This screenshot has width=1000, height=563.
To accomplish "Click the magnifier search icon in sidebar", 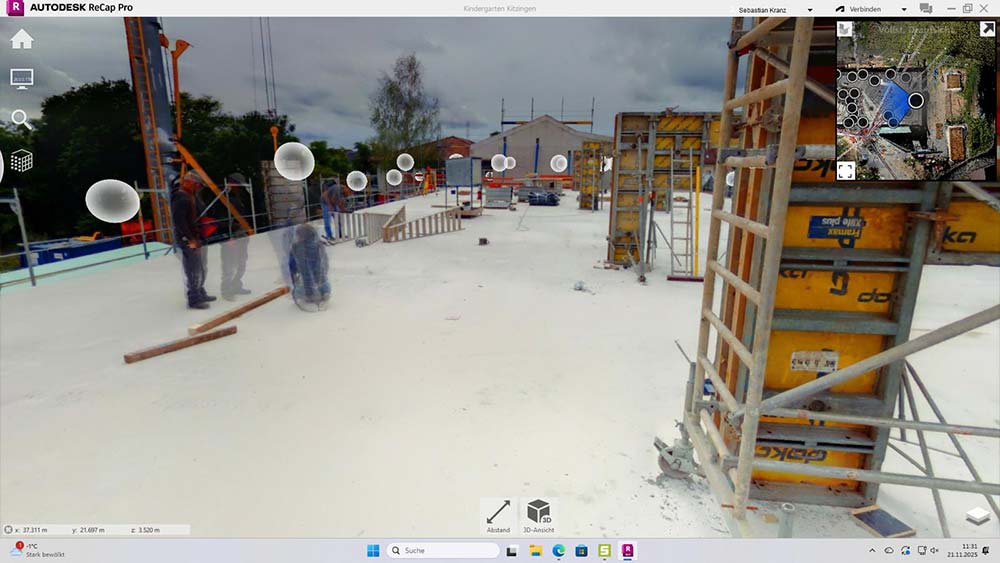I will click(x=20, y=119).
